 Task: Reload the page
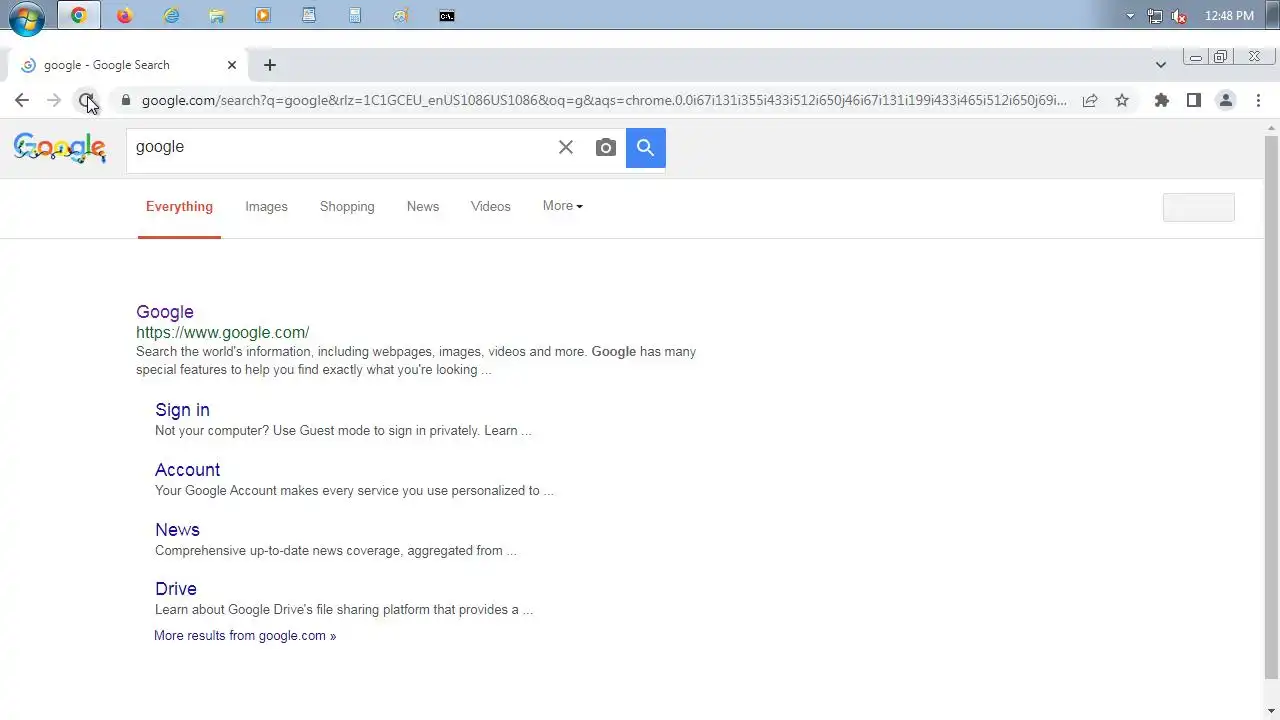click(86, 100)
